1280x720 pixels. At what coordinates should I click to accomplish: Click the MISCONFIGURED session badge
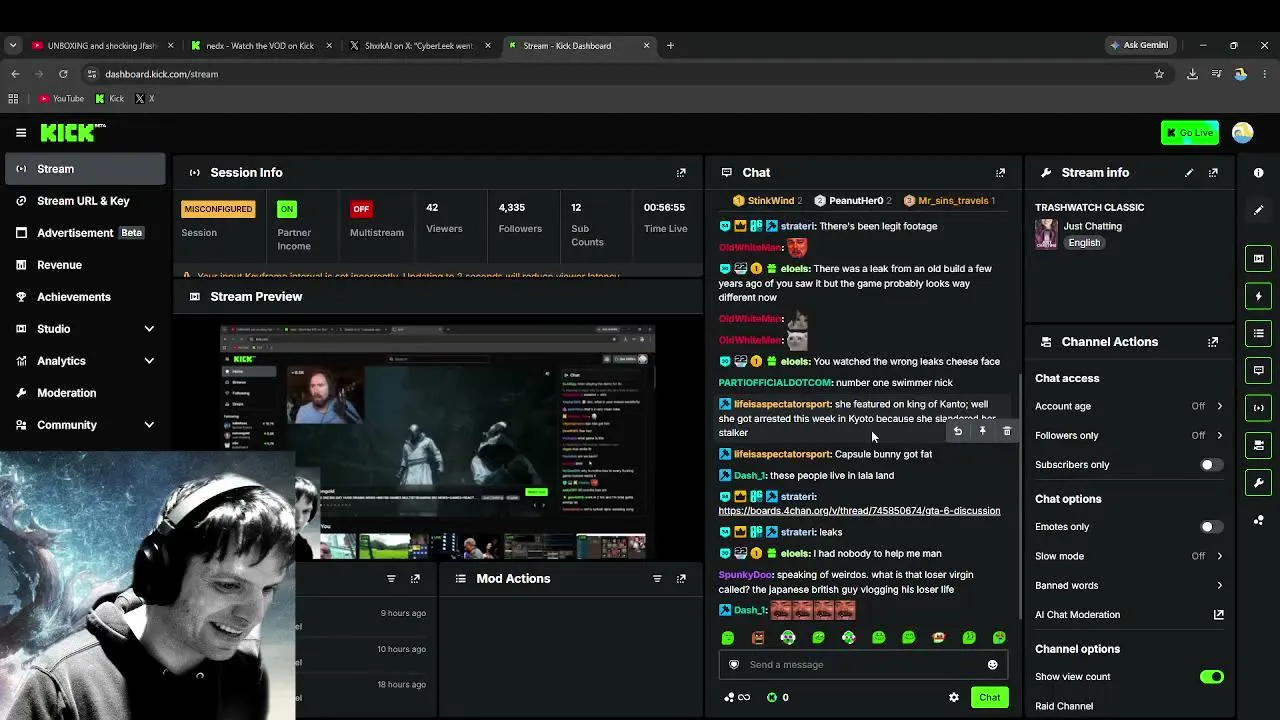[218, 209]
